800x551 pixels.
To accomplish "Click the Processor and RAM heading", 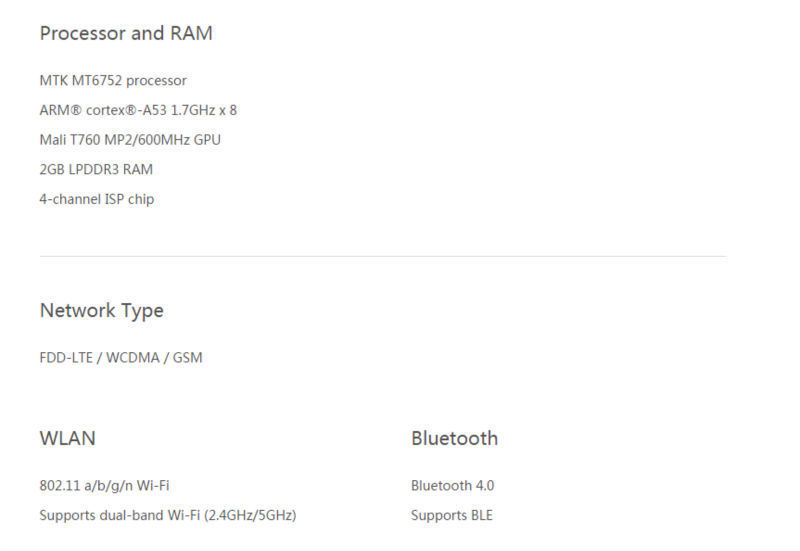I will click(x=126, y=33).
